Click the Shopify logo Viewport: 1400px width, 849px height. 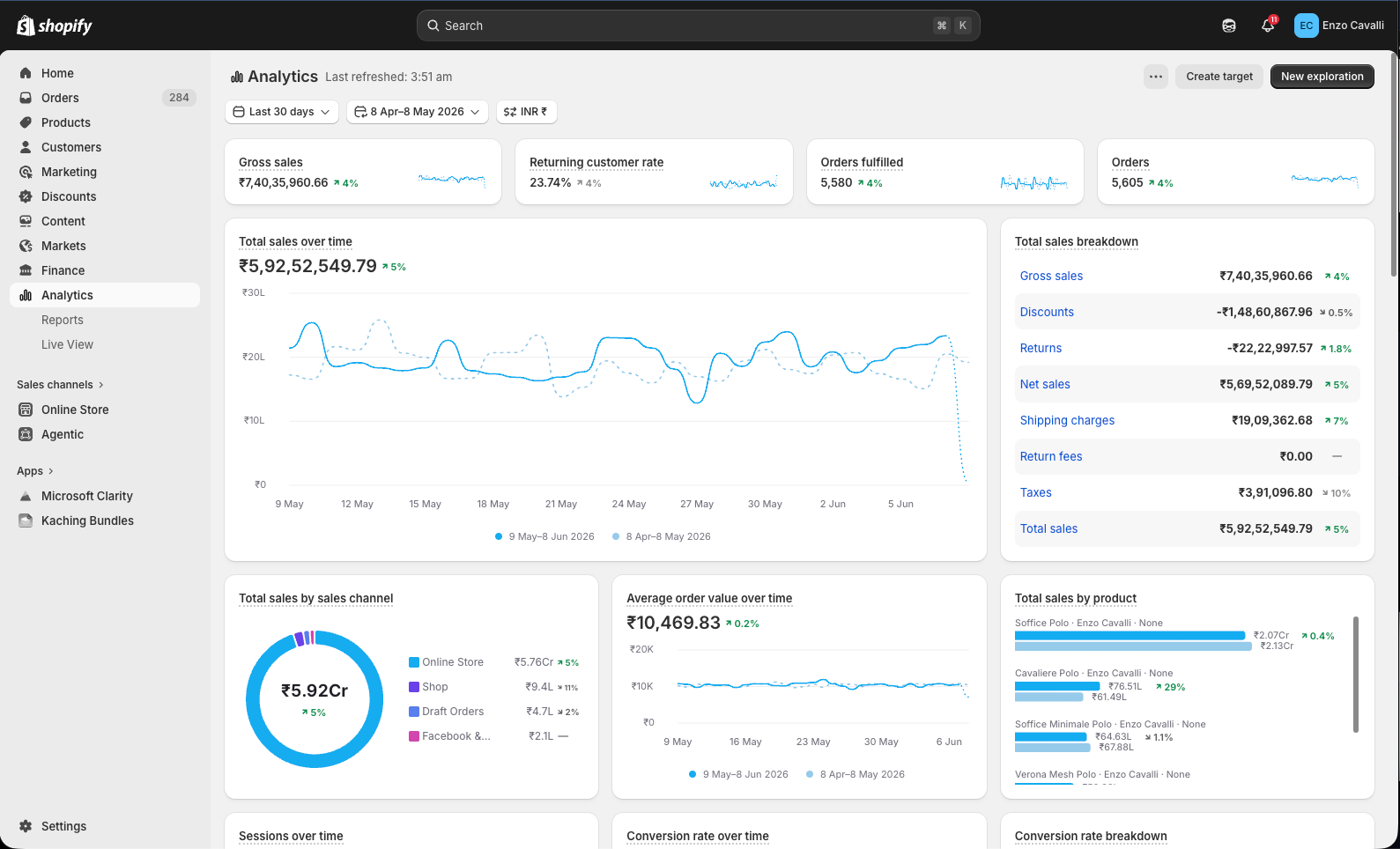tap(55, 26)
